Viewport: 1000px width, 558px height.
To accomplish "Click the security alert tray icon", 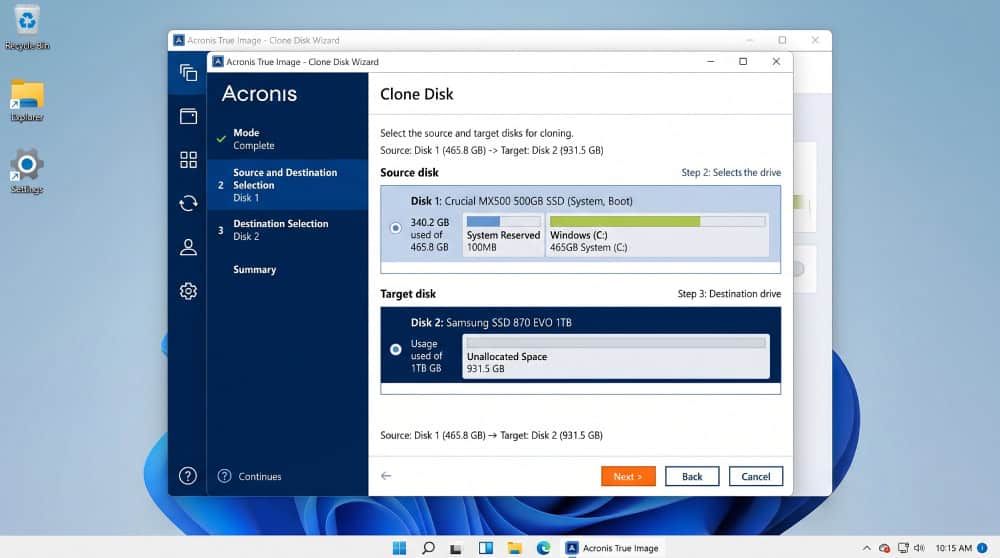I will click(884, 548).
